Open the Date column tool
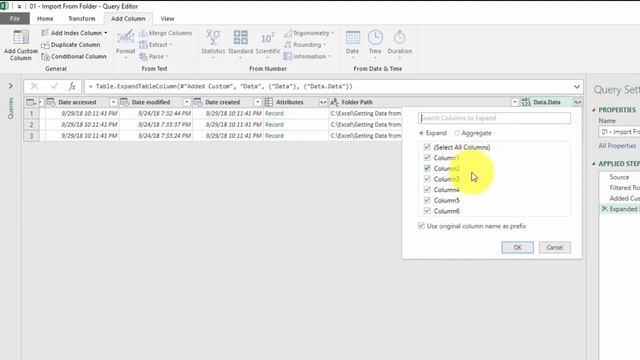Screen dimensions: 640x360 point(352,44)
